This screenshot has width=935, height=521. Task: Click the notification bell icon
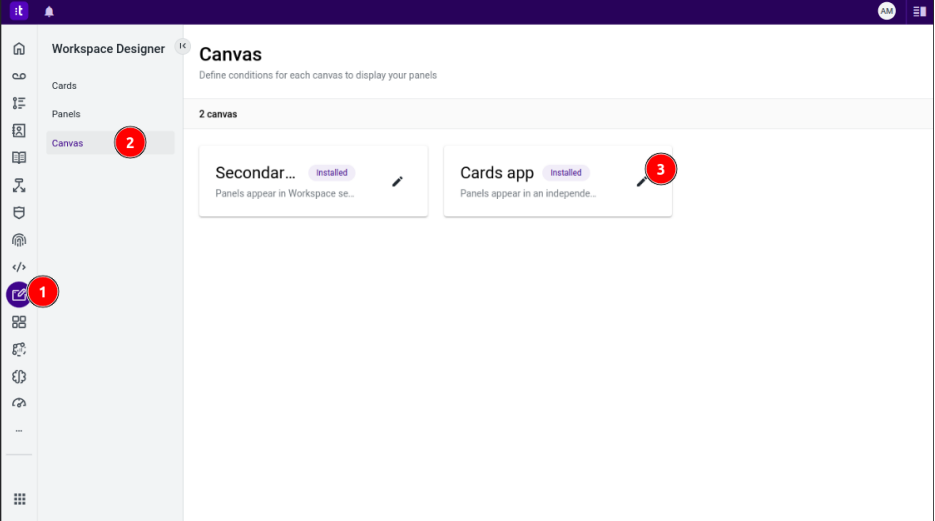pyautogui.click(x=49, y=11)
